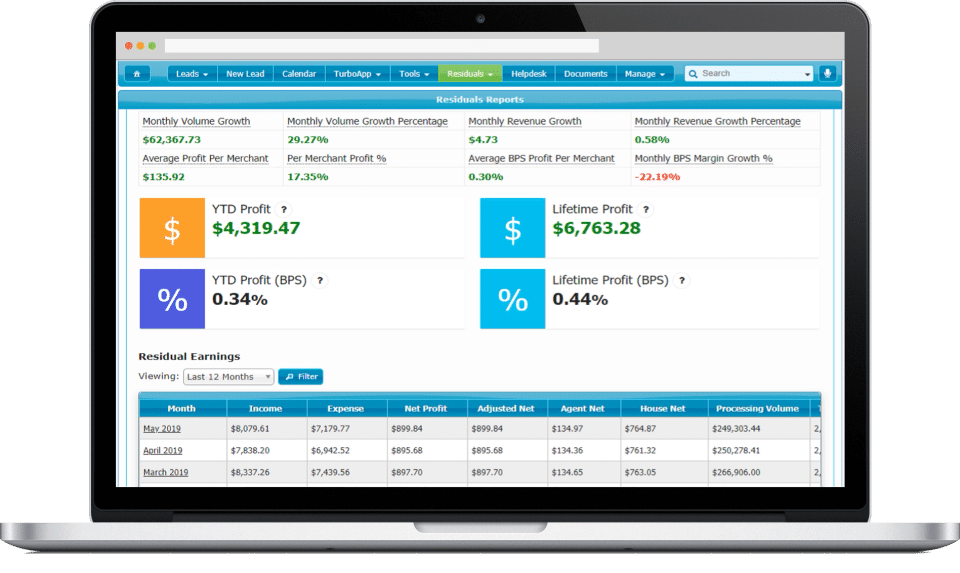Select April 2019 expense cell $6,942.52
Screen dimensions: 960x573
[x=330, y=451]
